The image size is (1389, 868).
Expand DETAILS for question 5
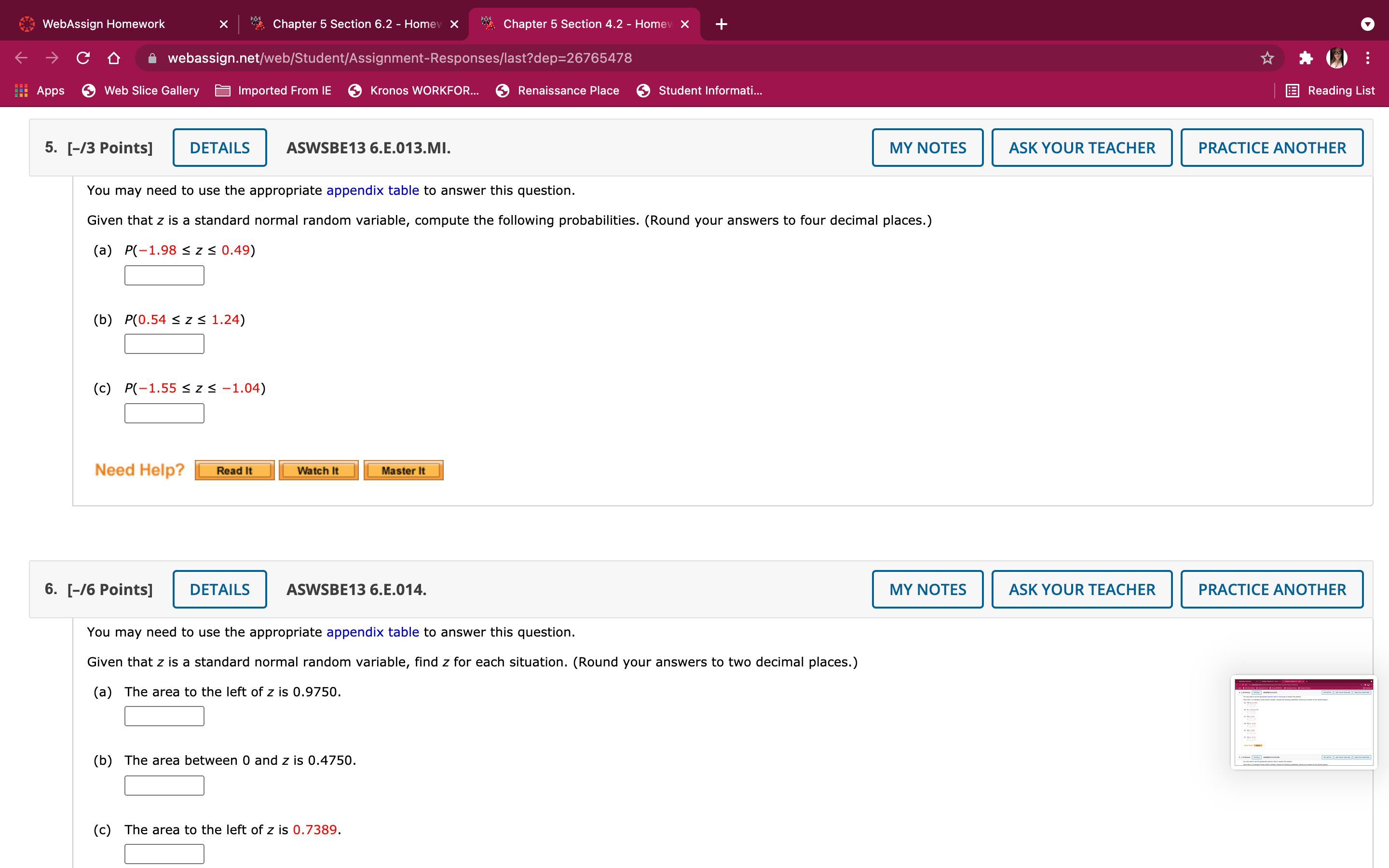pyautogui.click(x=219, y=148)
